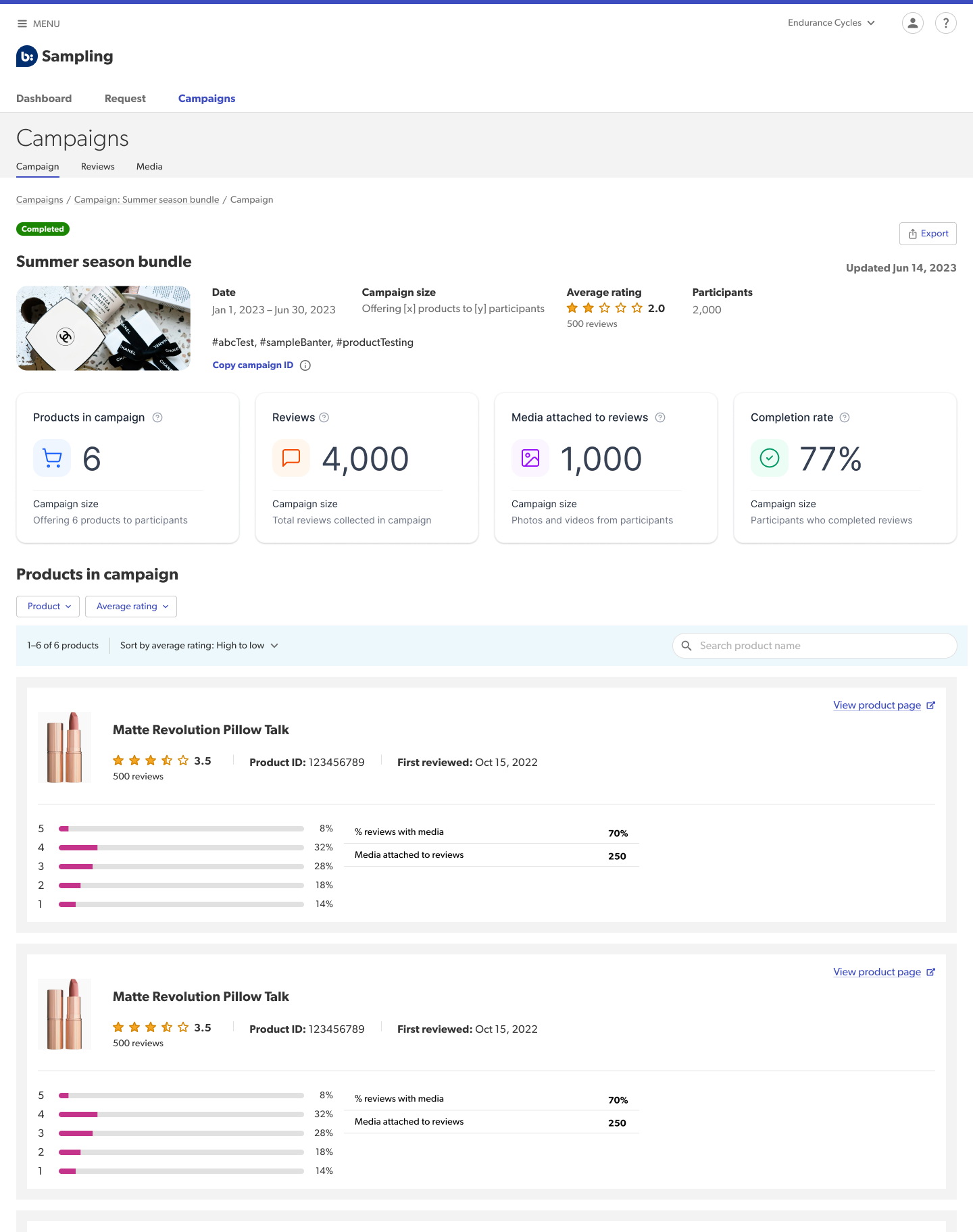Click the chat bubble icon in Reviews card
This screenshot has height=1232, width=973.
[291, 458]
